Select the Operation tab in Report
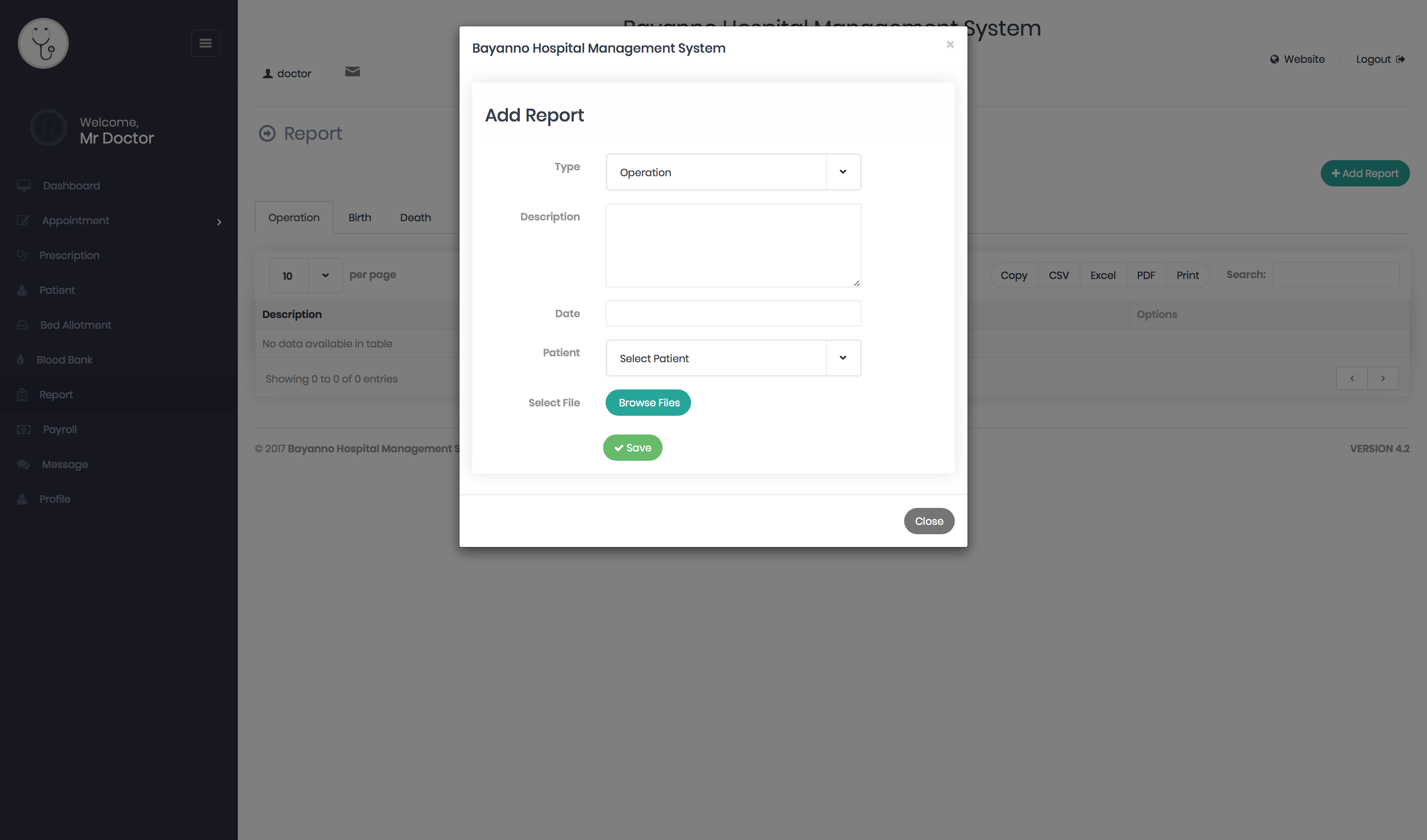The width and height of the screenshot is (1427, 840). (293, 217)
